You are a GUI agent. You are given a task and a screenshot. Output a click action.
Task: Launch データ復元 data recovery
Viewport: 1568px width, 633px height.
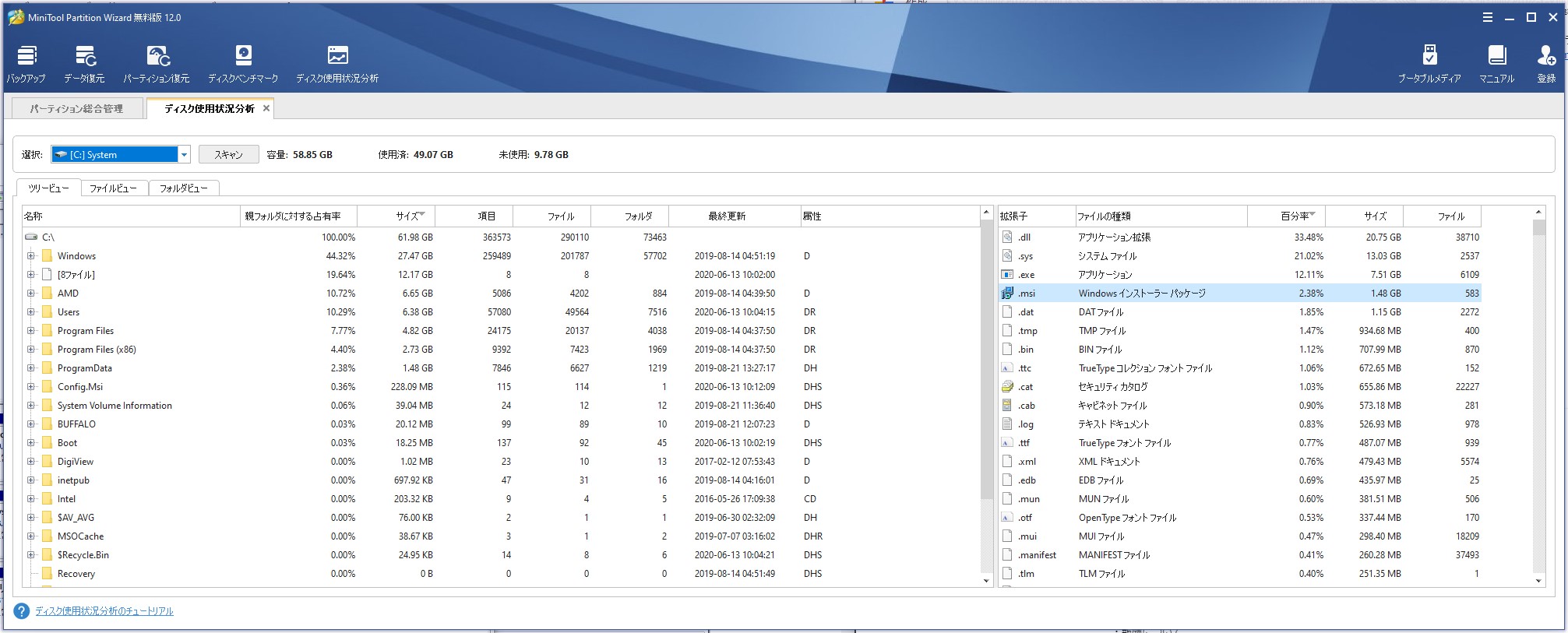[x=84, y=64]
